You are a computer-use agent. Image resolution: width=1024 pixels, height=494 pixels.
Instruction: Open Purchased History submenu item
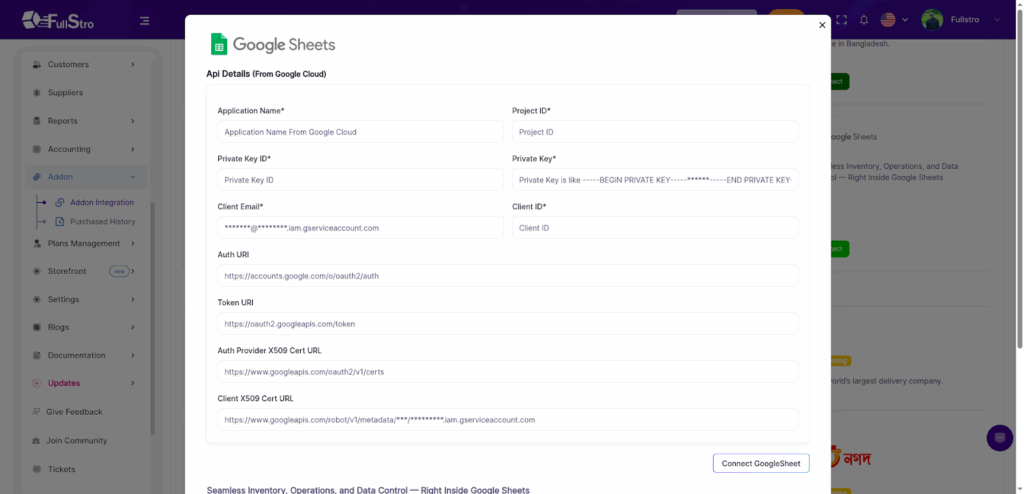tap(102, 221)
